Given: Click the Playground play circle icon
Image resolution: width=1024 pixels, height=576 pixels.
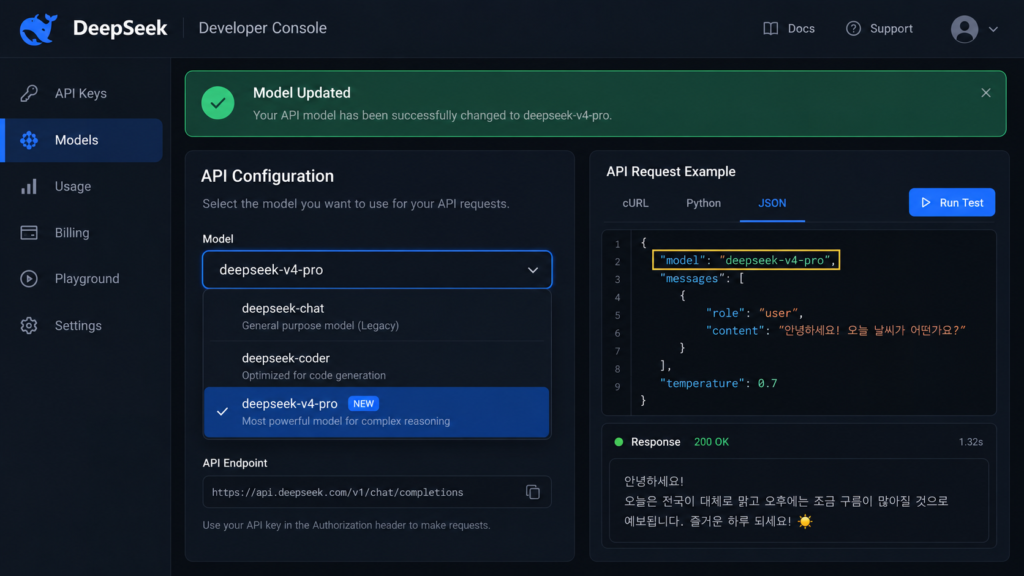Looking at the screenshot, I should (29, 279).
